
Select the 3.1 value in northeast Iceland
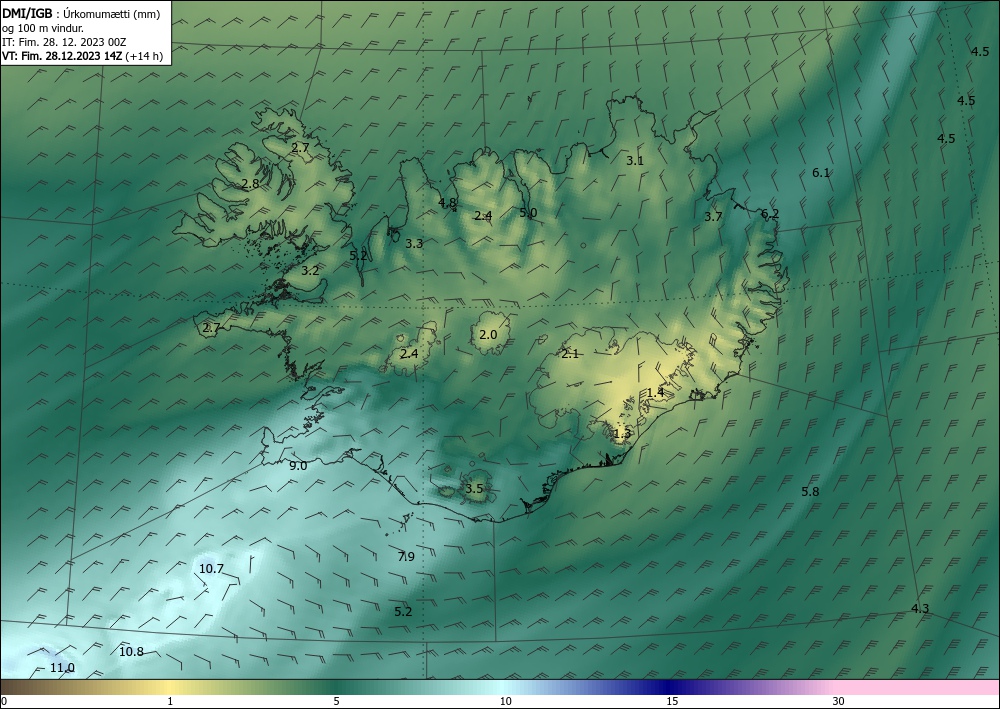(635, 161)
